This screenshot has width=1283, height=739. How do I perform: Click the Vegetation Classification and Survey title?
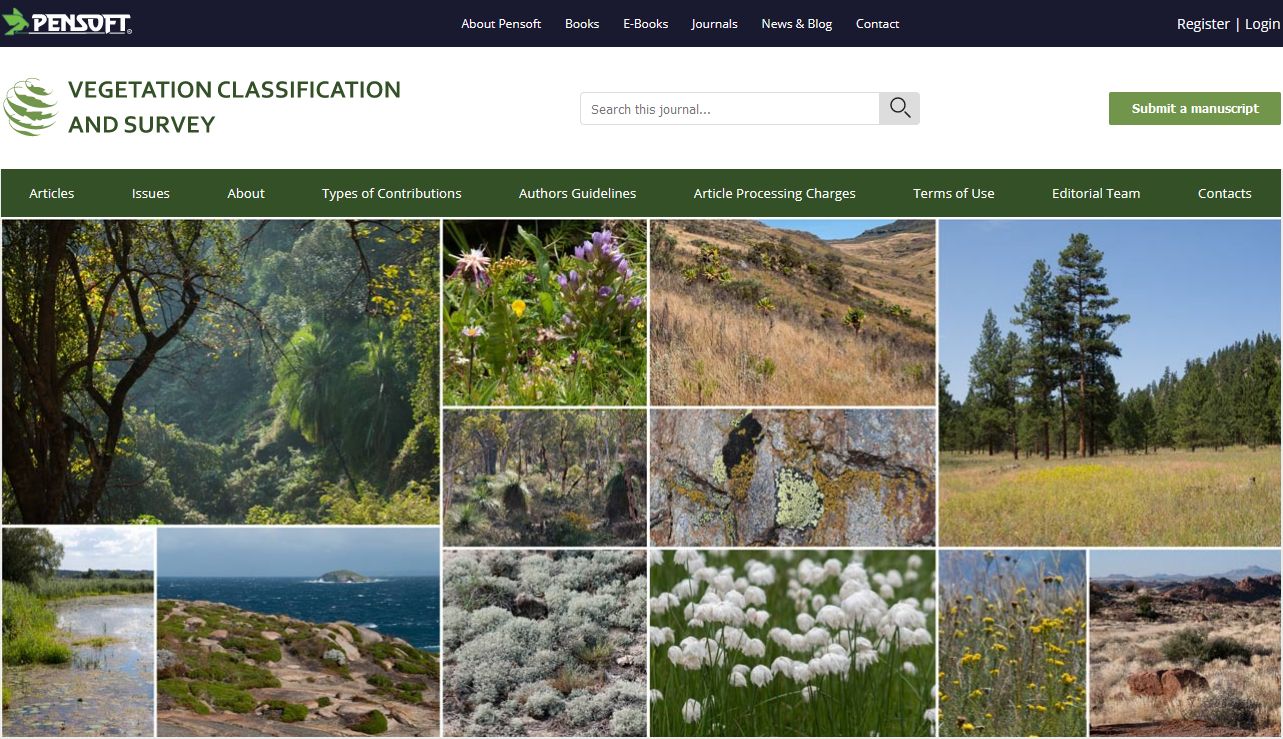click(x=234, y=107)
